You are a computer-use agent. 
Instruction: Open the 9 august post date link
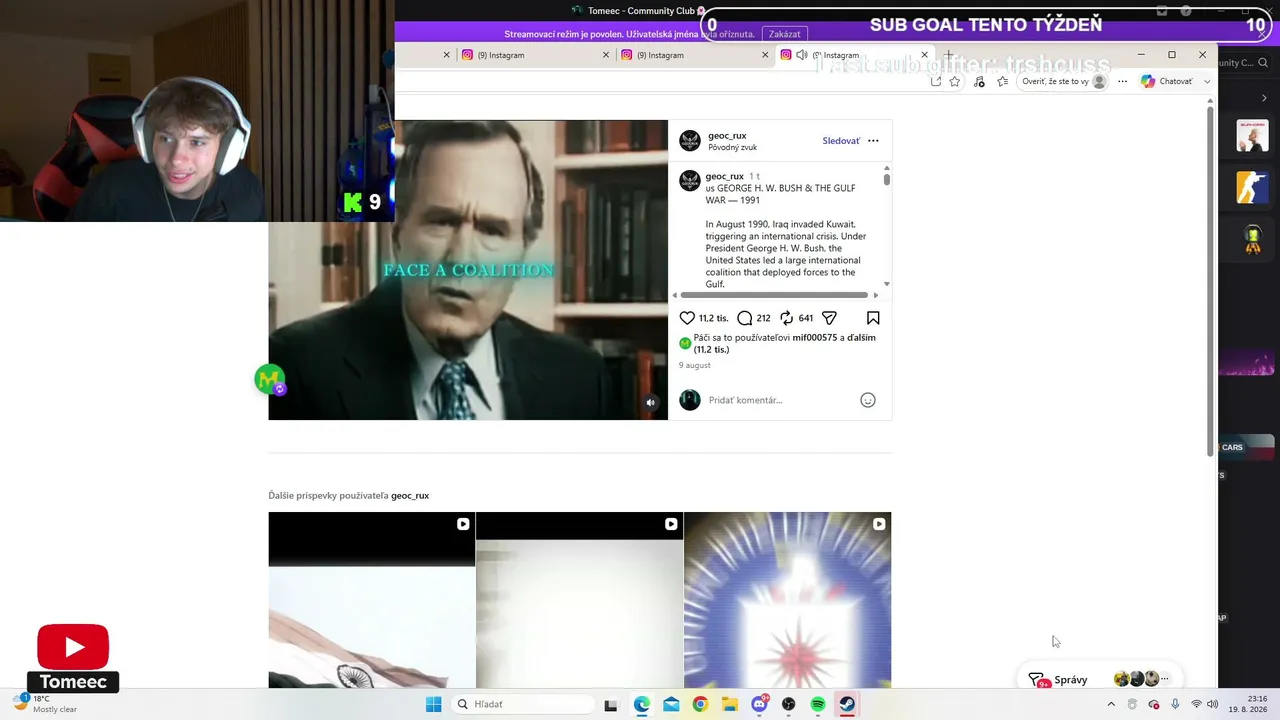(695, 365)
